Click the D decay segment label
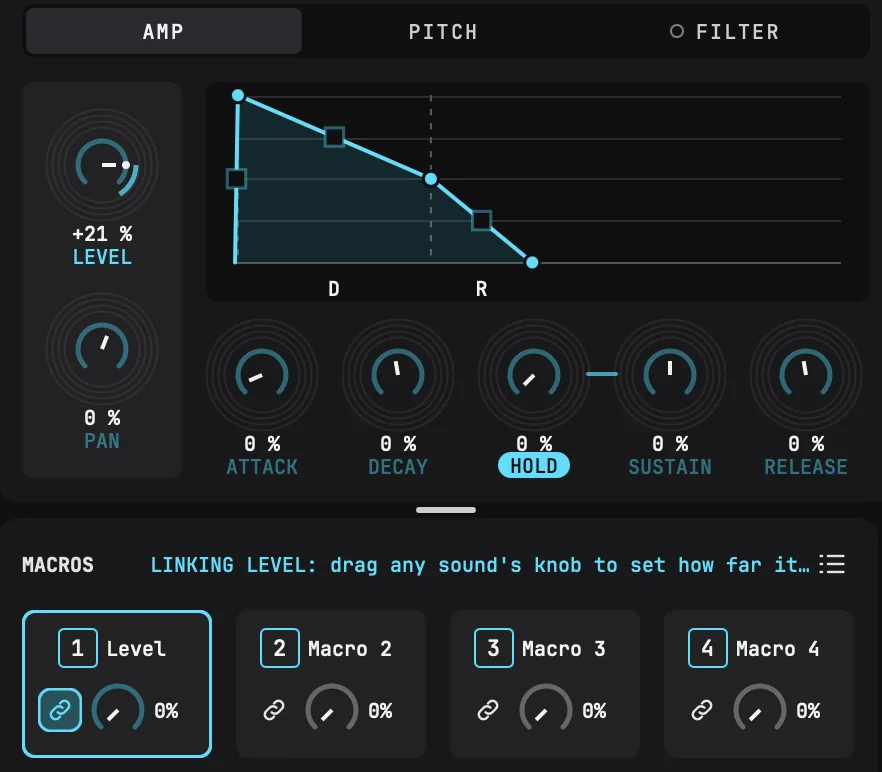Image resolution: width=882 pixels, height=772 pixels. point(334,289)
